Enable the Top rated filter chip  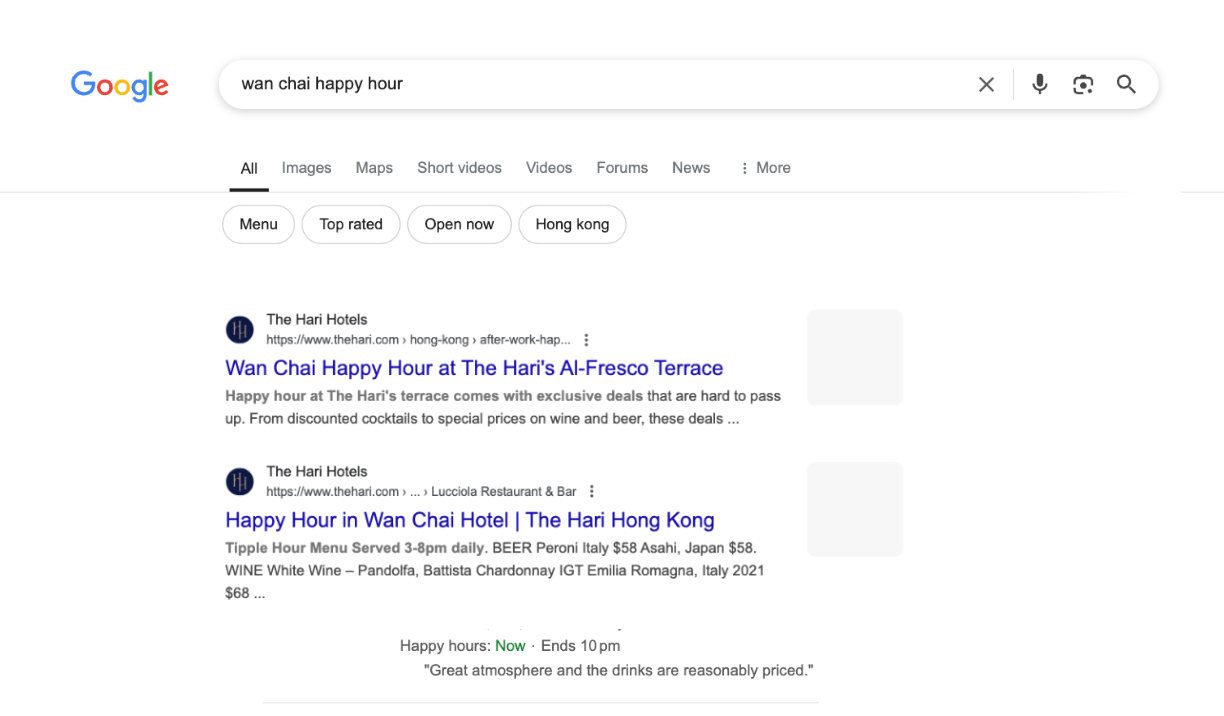click(351, 224)
